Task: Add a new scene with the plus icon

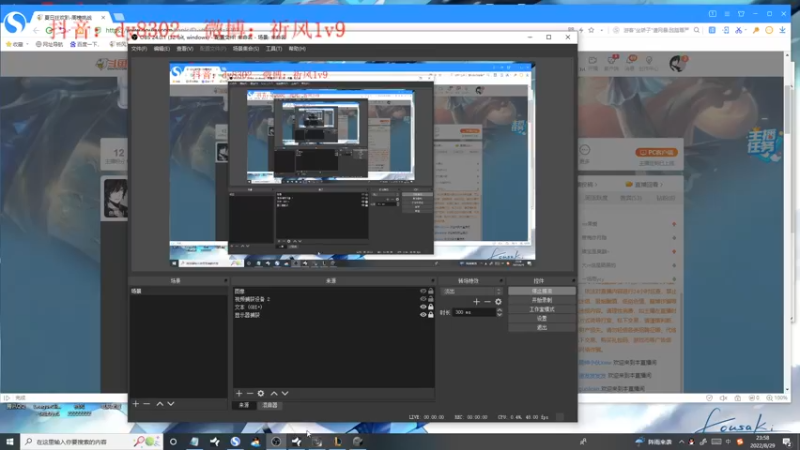Action: point(136,404)
